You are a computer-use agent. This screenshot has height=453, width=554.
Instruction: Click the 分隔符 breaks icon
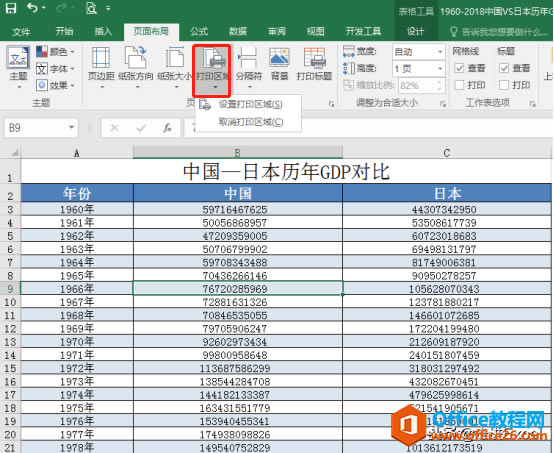pyautogui.click(x=248, y=58)
